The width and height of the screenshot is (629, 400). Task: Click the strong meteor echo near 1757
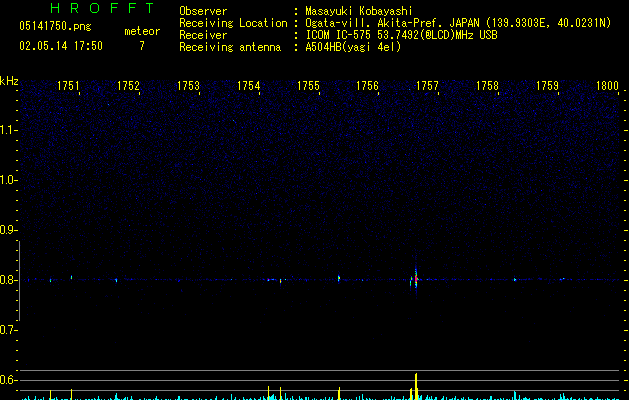click(416, 278)
